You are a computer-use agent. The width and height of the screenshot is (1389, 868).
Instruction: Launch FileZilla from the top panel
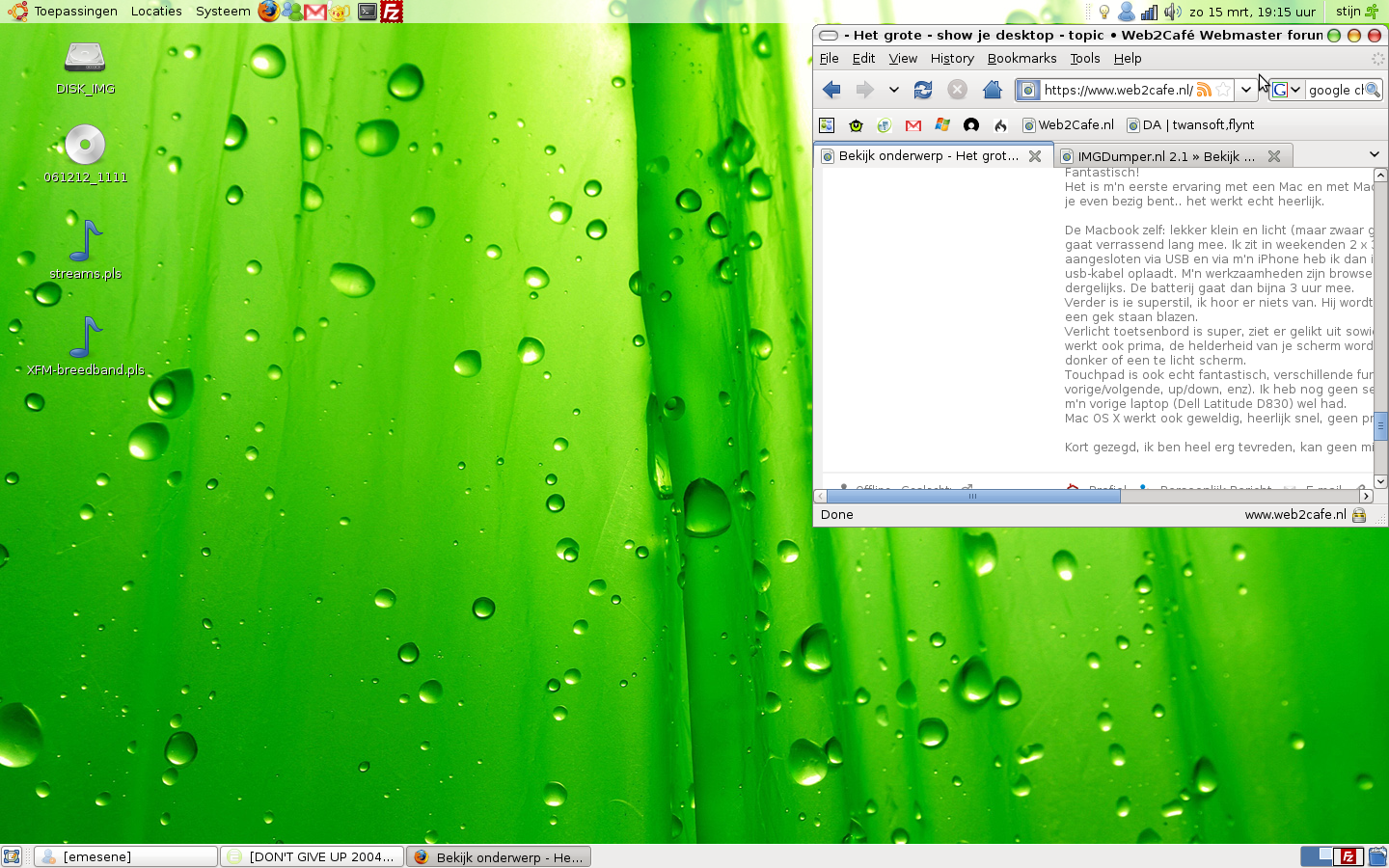(392, 12)
